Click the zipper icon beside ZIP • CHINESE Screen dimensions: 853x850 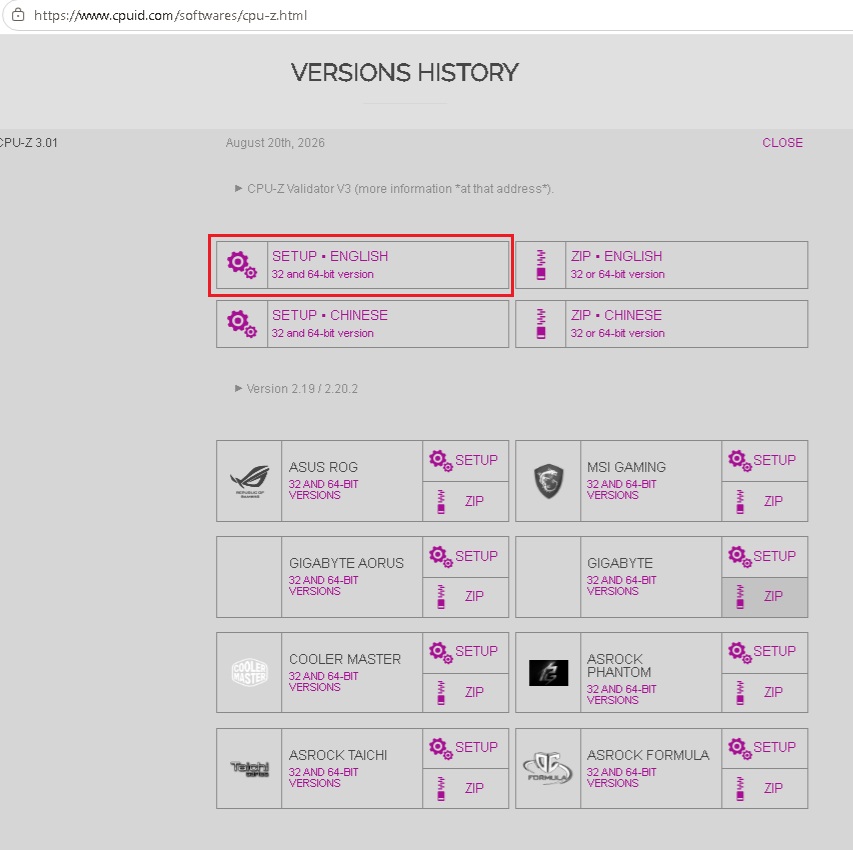pyautogui.click(x=541, y=324)
